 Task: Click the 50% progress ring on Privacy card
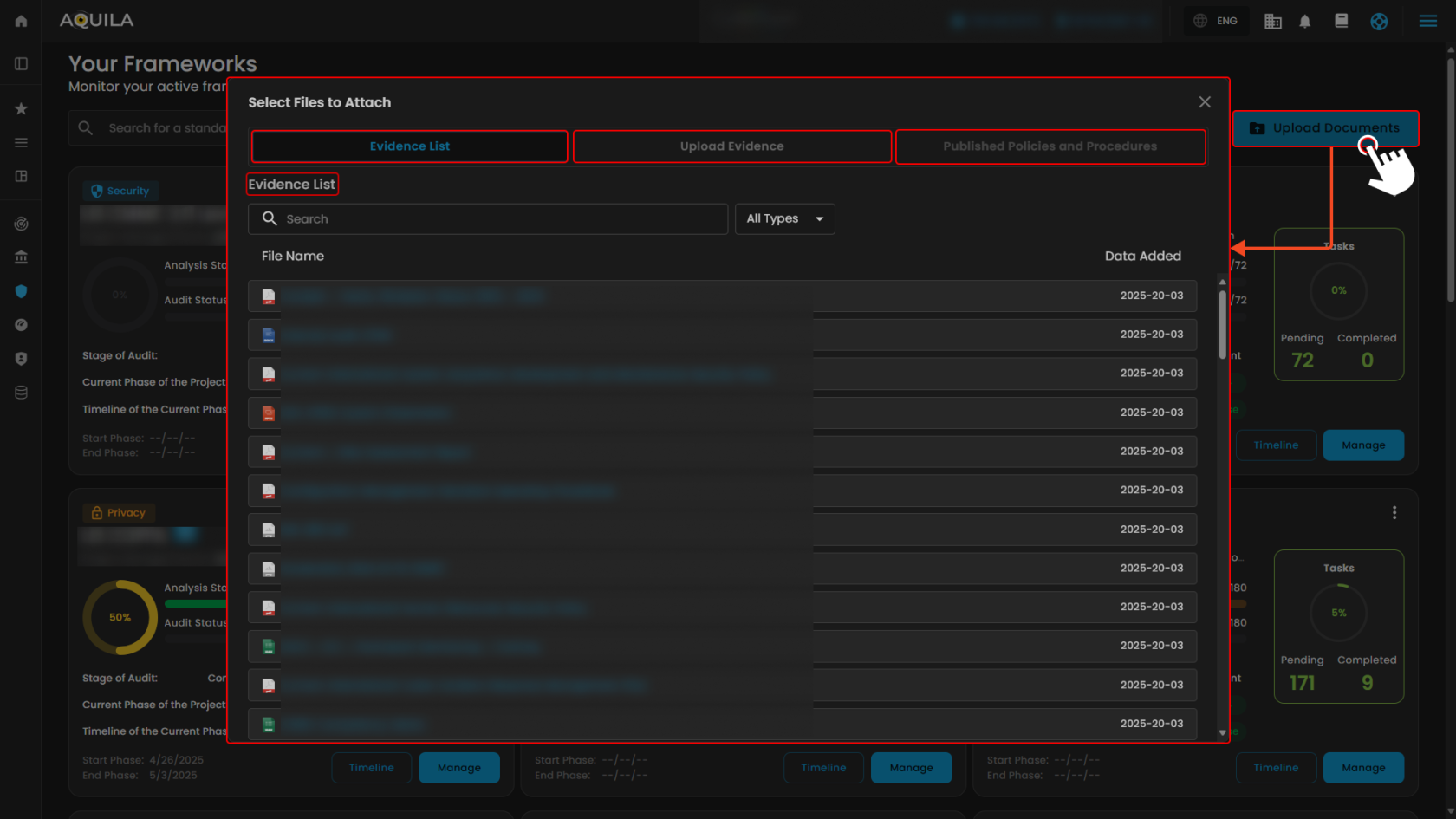click(x=120, y=617)
